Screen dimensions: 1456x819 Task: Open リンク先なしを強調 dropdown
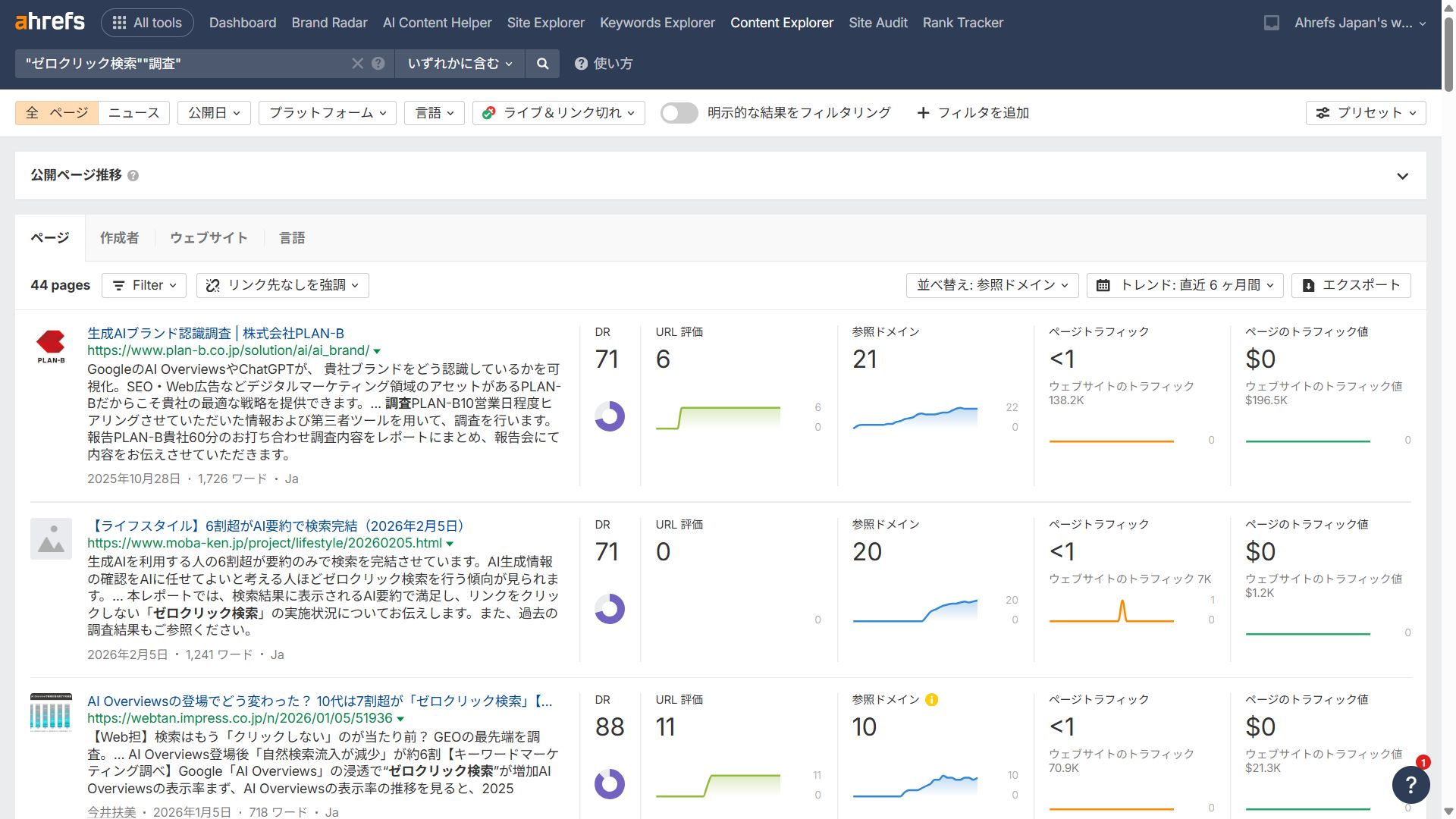[x=283, y=285]
